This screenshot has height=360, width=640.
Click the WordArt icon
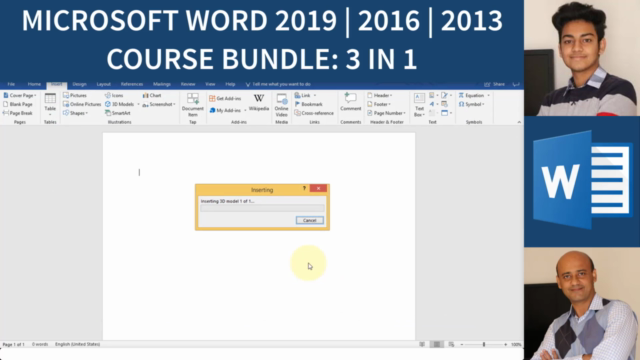tap(432, 104)
